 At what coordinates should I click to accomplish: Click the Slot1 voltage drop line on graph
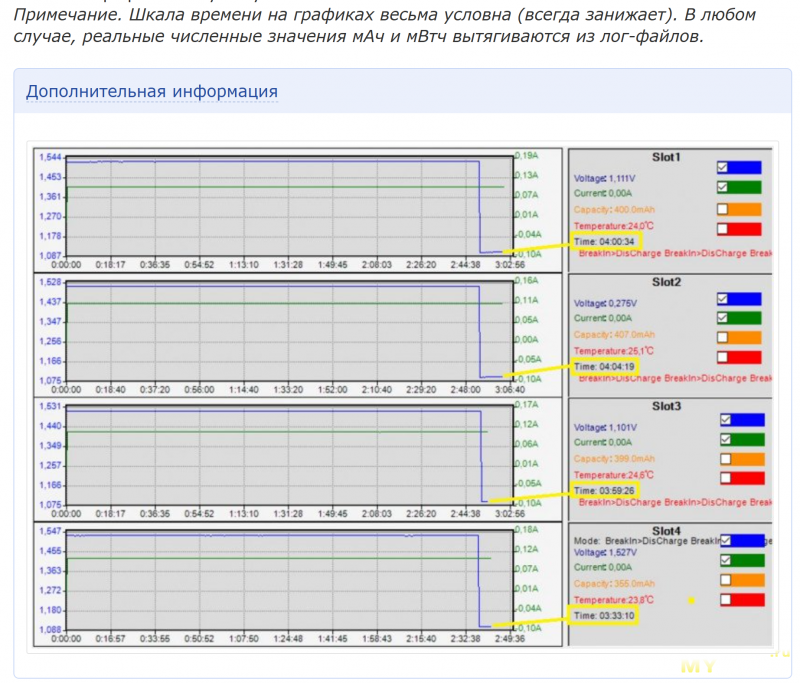[x=479, y=205]
